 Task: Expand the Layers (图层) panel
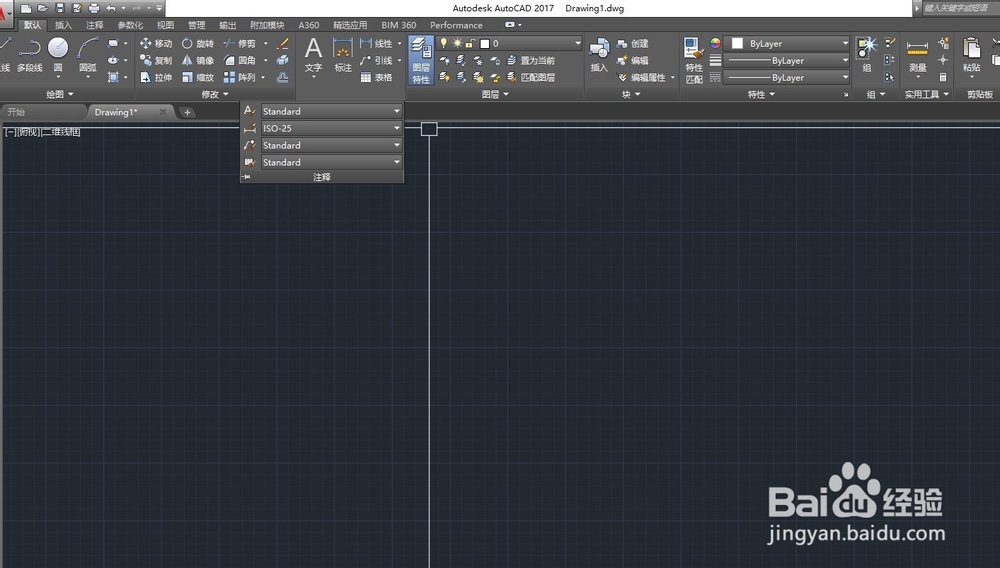[496, 94]
